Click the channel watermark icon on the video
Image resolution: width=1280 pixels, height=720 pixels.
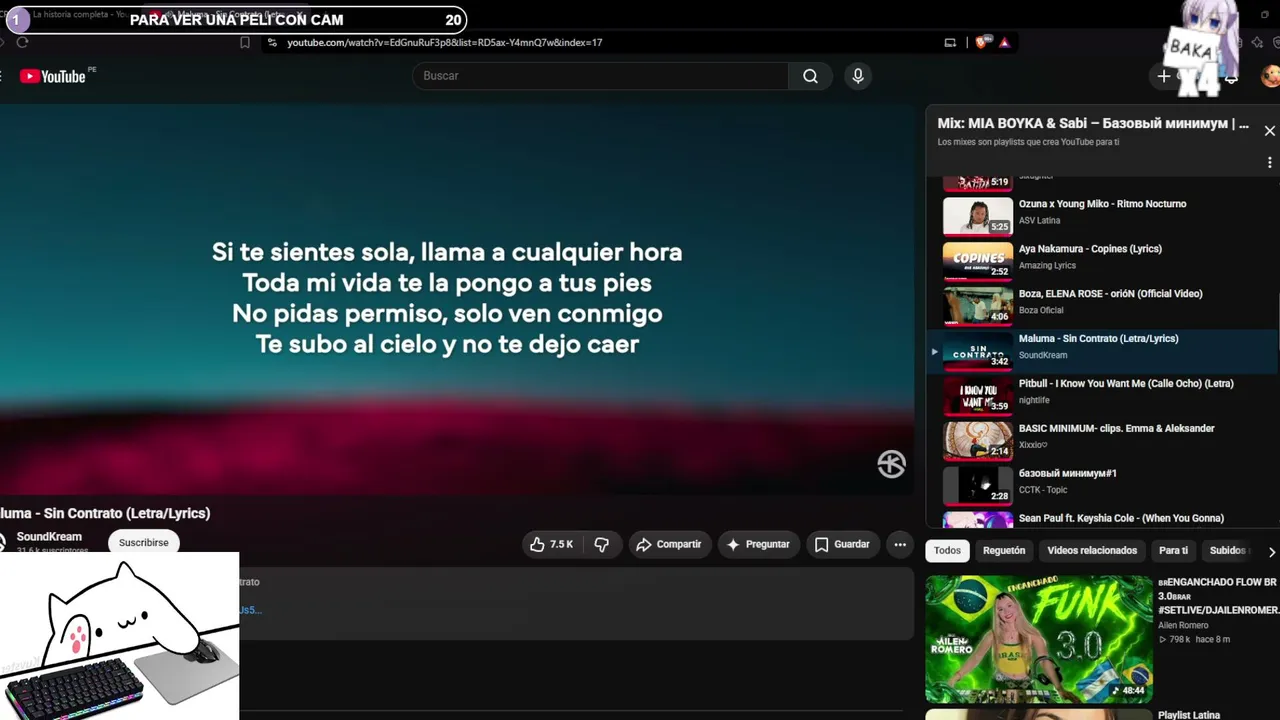[891, 464]
